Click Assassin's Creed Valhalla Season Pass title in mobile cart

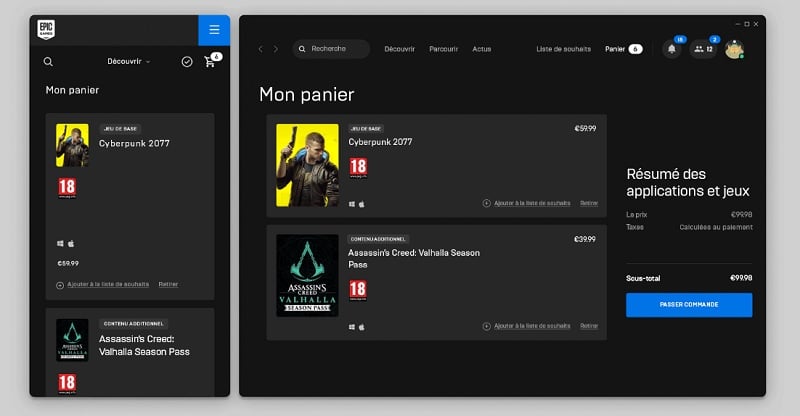pos(144,345)
